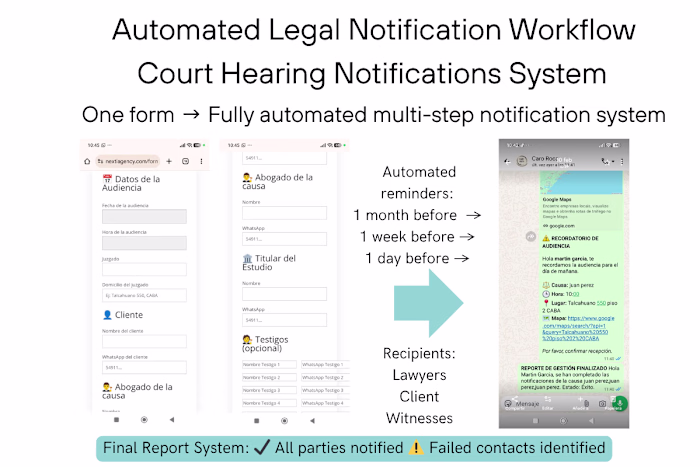The height and width of the screenshot is (467, 700).
Task: Open the browser tab switcher icon
Action: [x=185, y=161]
